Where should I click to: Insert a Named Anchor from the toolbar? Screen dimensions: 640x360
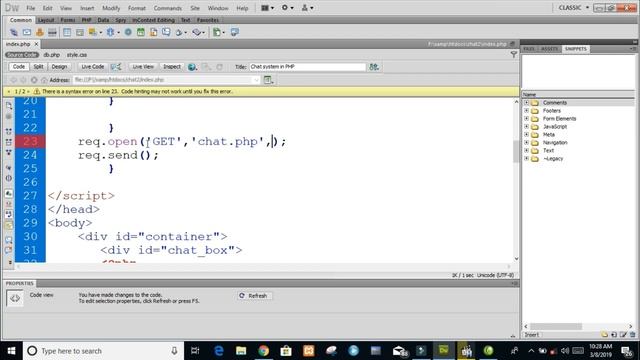(40, 32)
